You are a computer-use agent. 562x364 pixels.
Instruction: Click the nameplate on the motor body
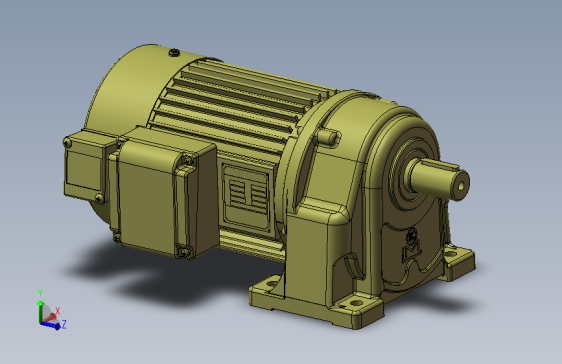[x=247, y=197]
